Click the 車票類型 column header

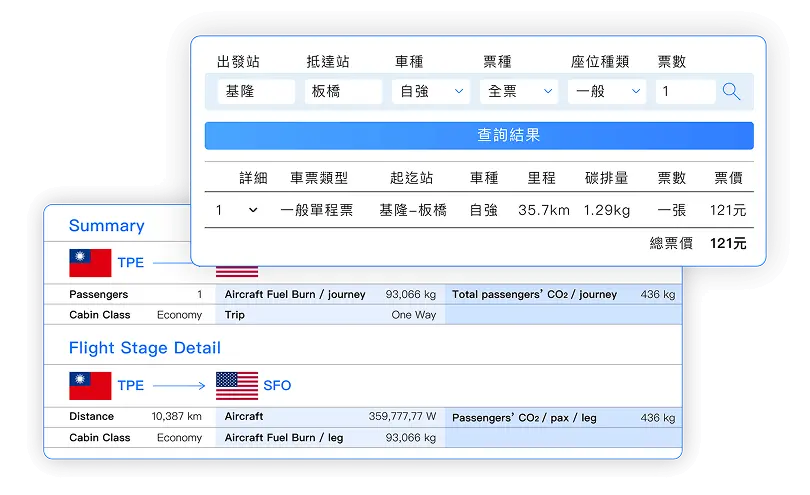(x=319, y=178)
